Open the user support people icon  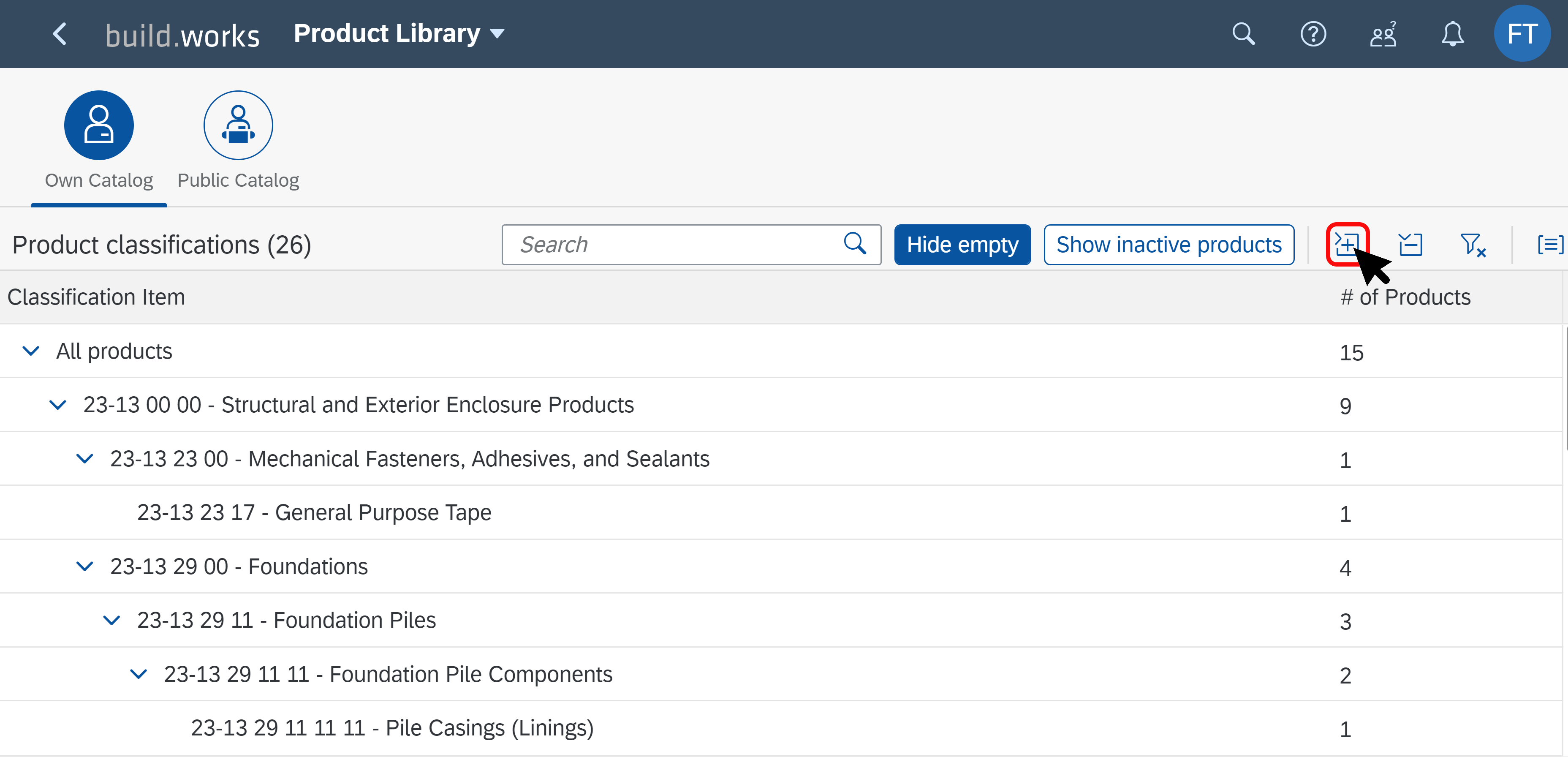(x=1383, y=34)
